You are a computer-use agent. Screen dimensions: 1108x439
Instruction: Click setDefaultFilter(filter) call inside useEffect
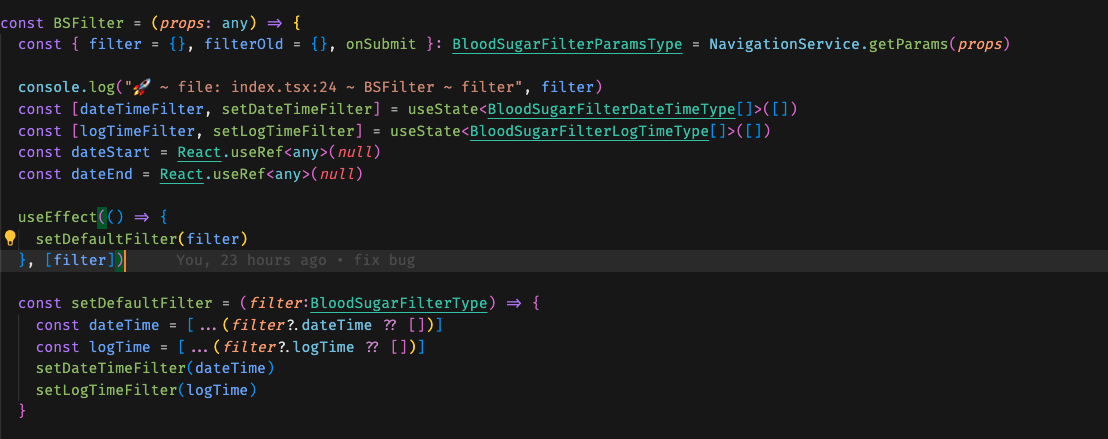click(142, 239)
